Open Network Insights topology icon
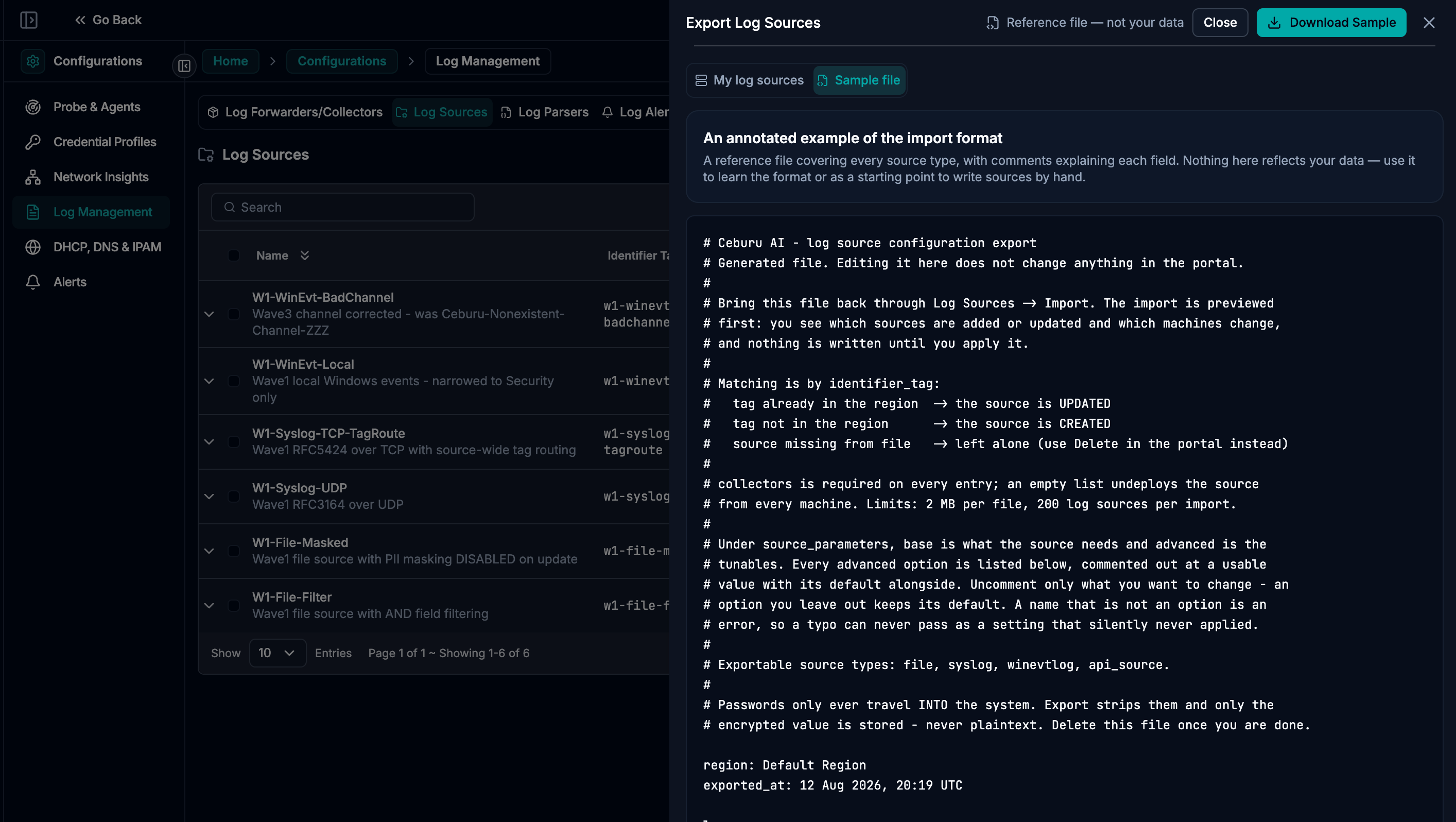 tap(33, 177)
